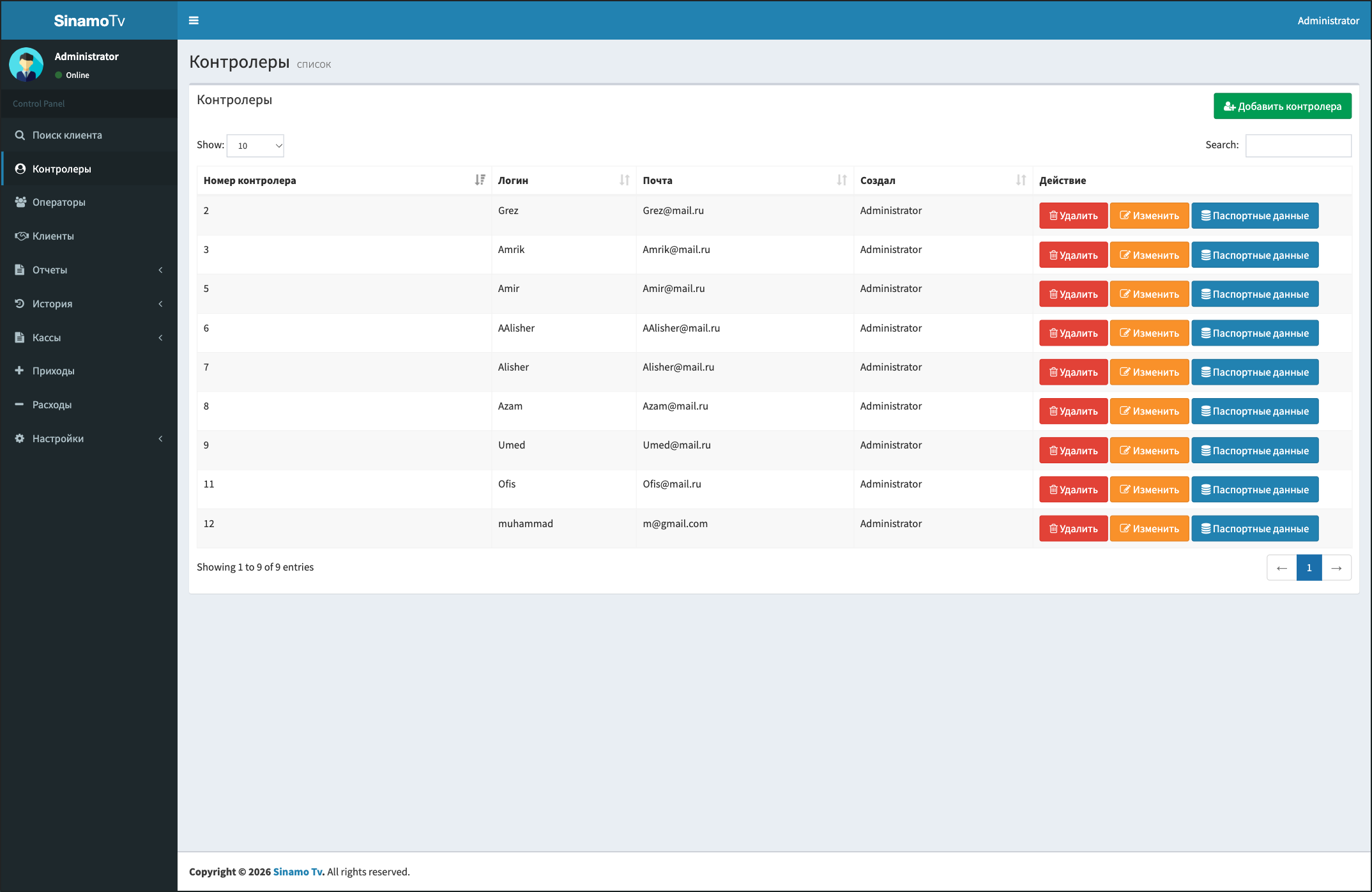Edit controller Amrik with Изменить
The height and width of the screenshot is (892, 1372).
pos(1149,255)
